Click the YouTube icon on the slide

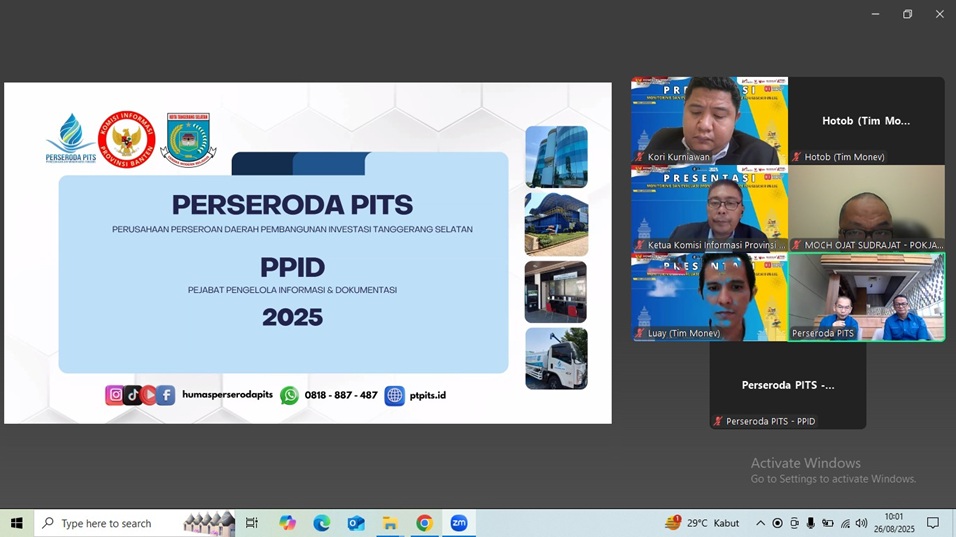pyautogui.click(x=149, y=395)
